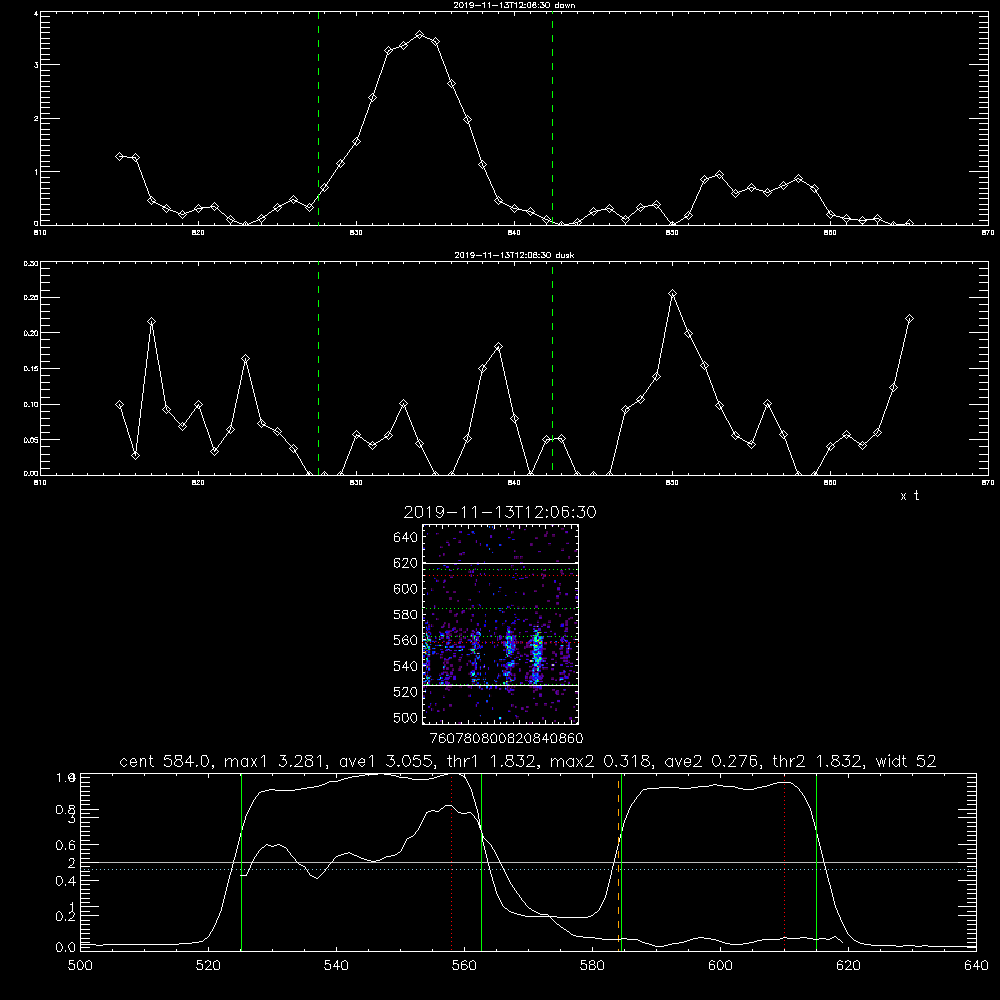Click the dotted horizontal threshold line in bottom plot
This screenshot has width=1000, height=1000.
[x=528, y=869]
